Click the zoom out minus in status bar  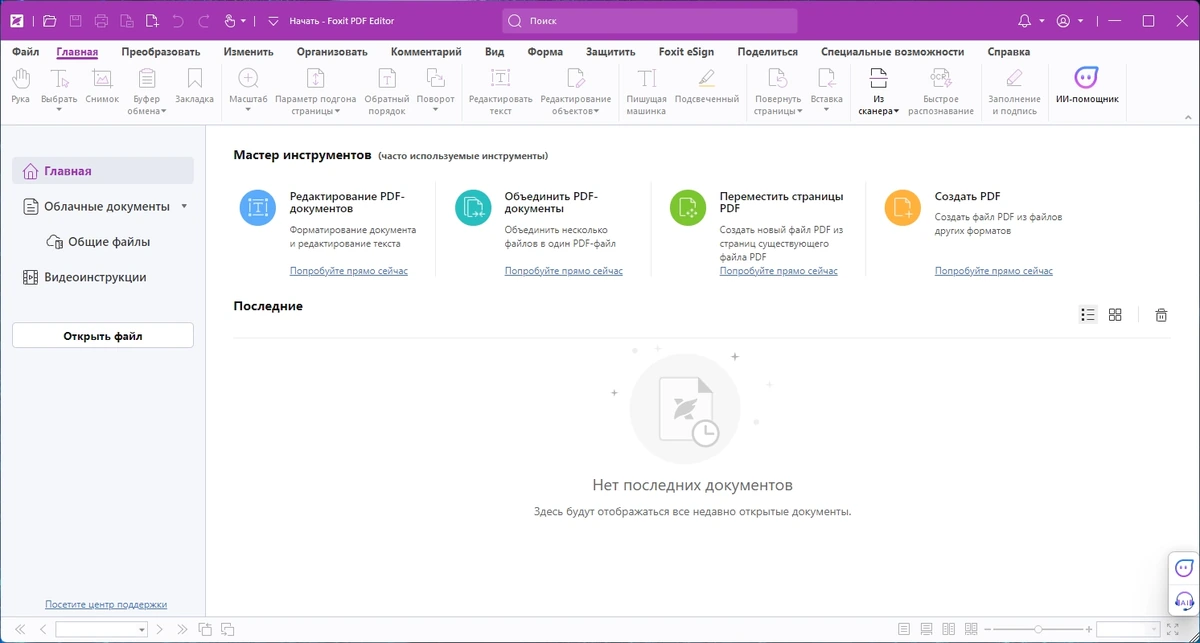(986, 630)
